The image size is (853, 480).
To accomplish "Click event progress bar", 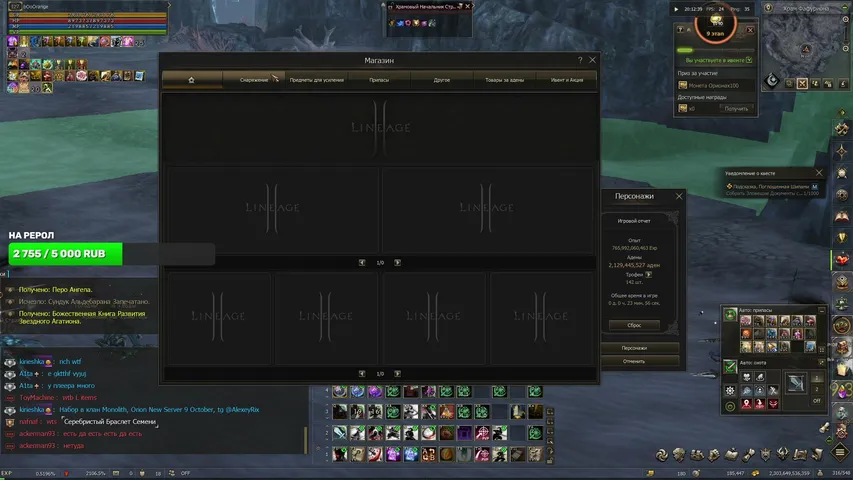I will coord(714,50).
